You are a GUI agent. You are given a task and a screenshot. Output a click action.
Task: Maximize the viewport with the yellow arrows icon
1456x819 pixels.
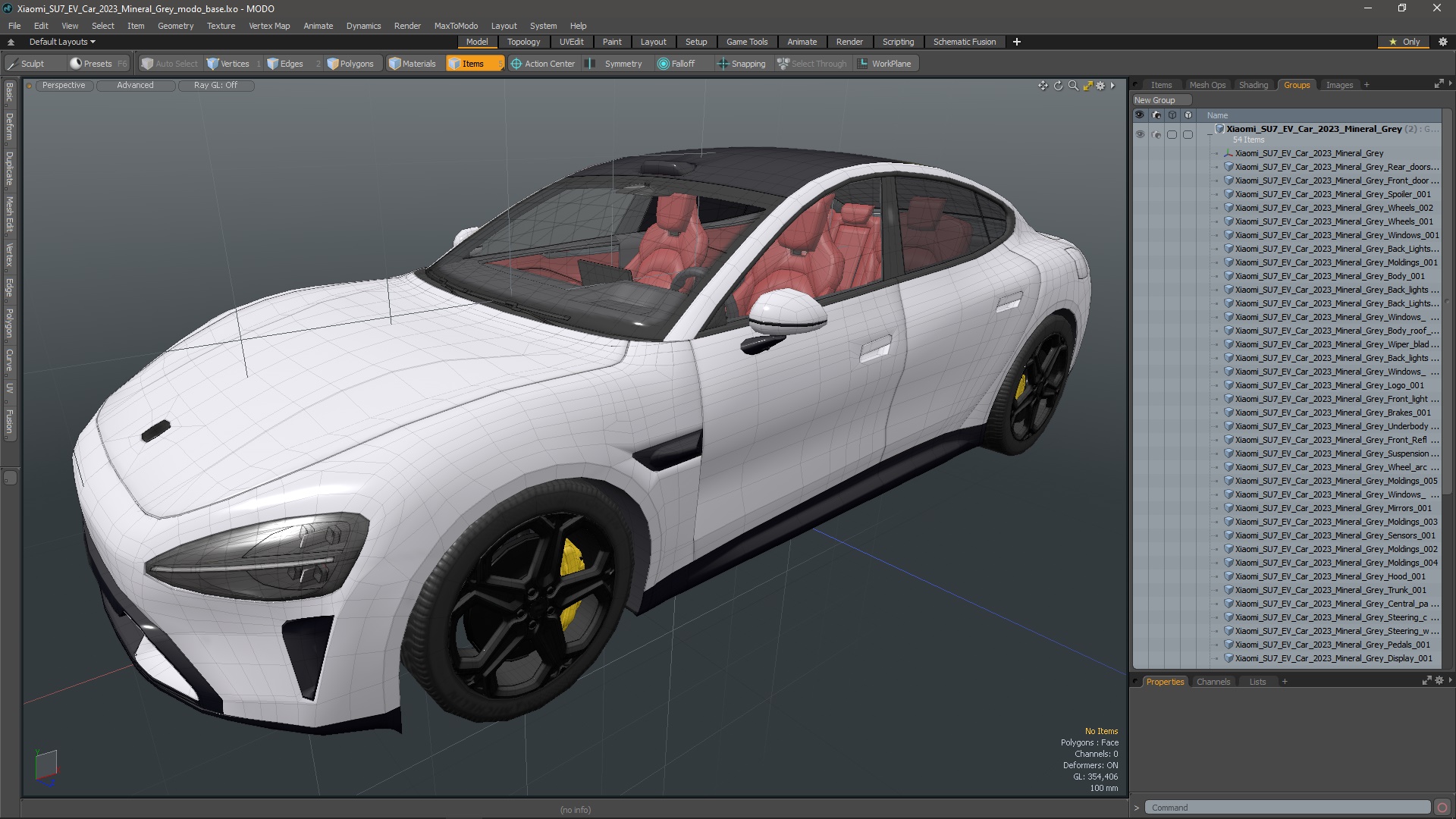point(1087,86)
